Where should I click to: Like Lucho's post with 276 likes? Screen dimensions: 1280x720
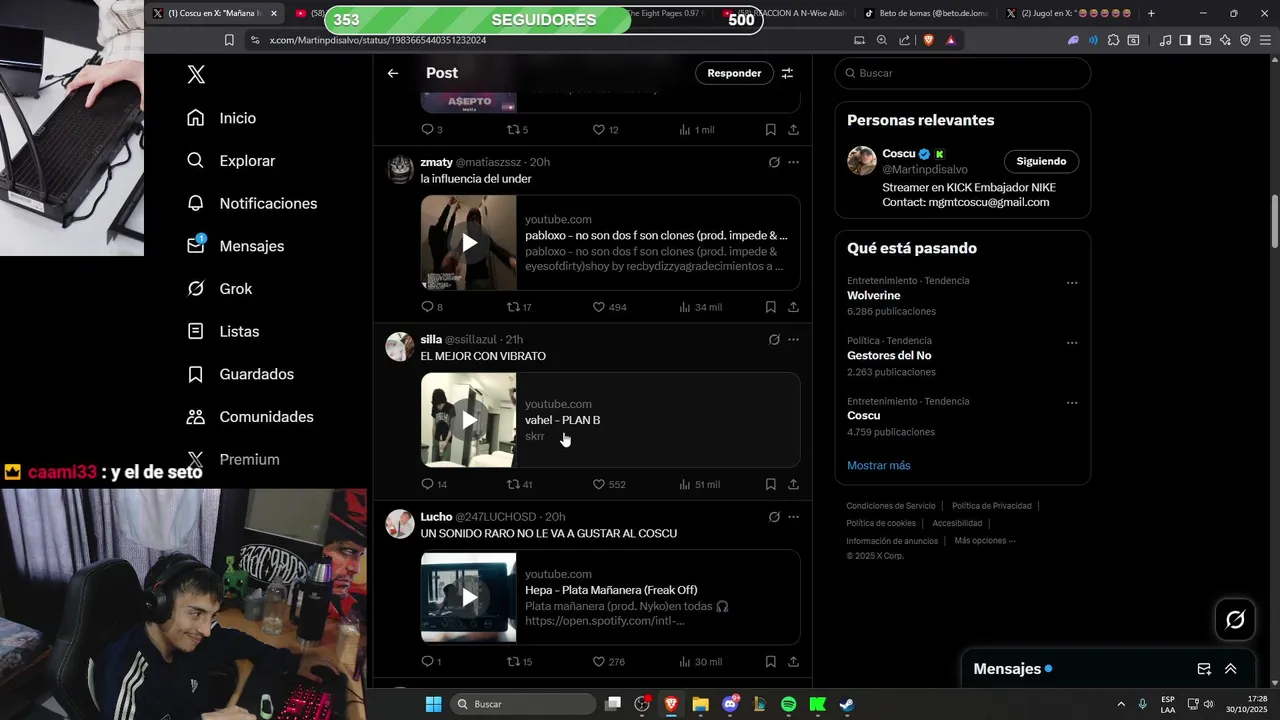pos(599,661)
